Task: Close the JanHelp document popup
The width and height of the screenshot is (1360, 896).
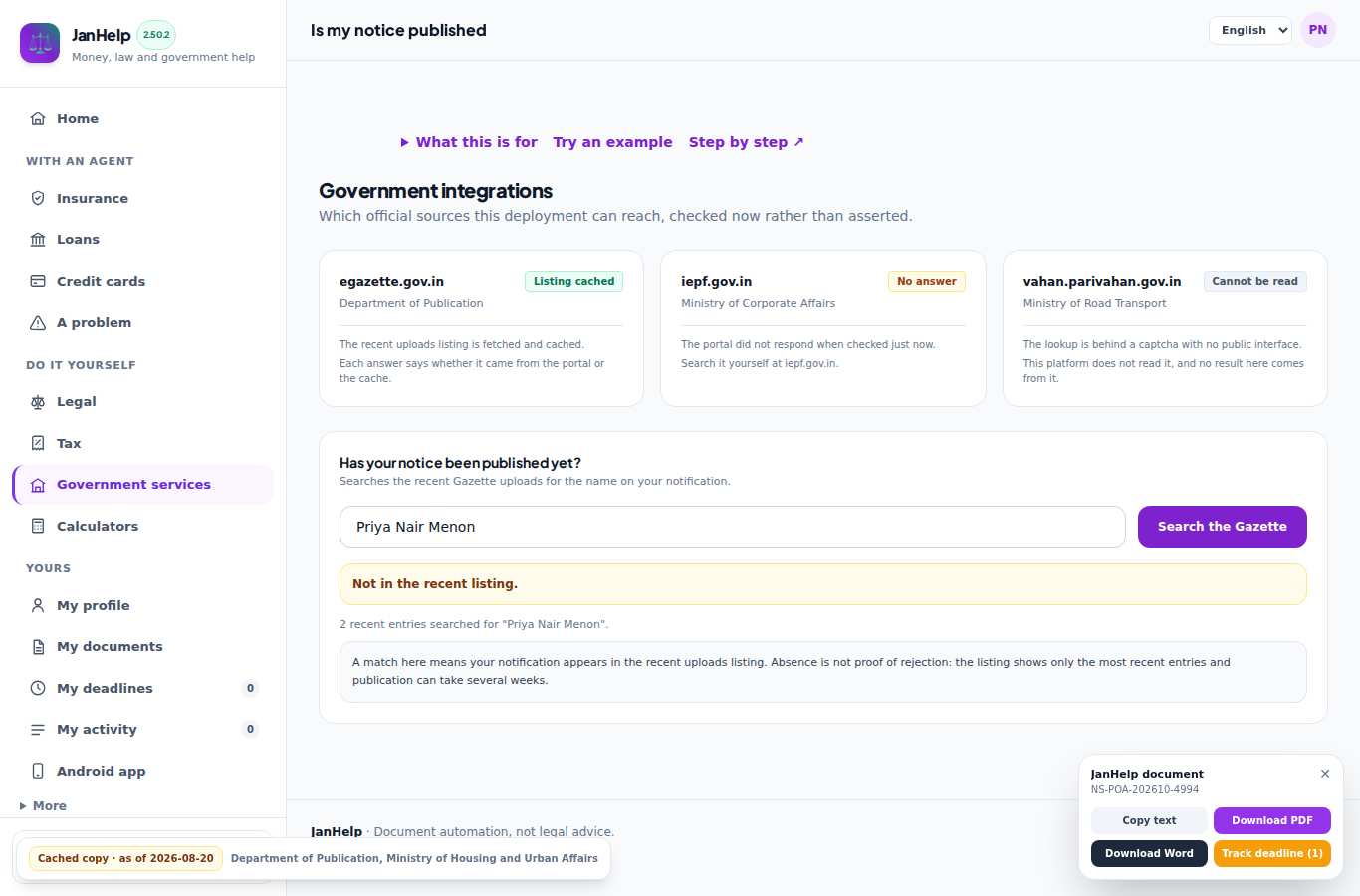Action: [1325, 774]
